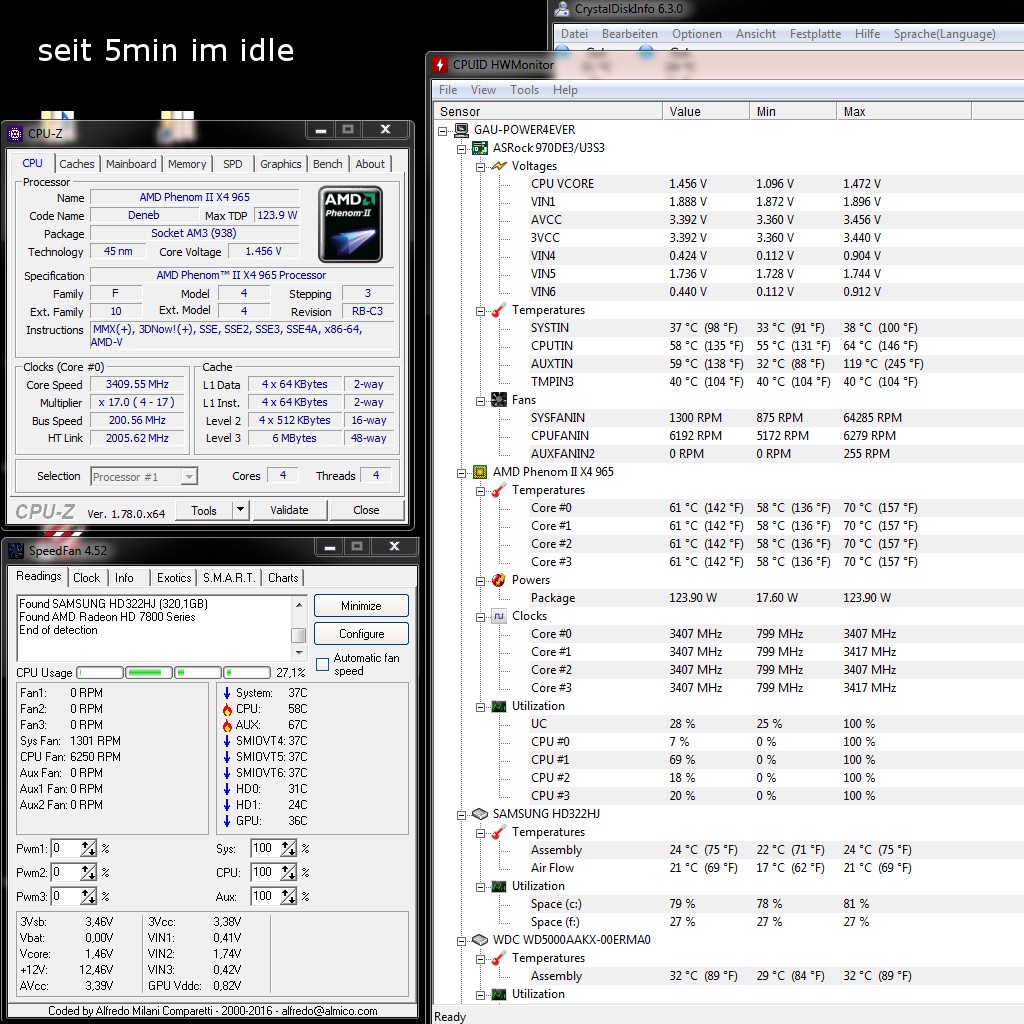Click the ASRock 970DE3/U3S3 mainboard icon
This screenshot has height=1024, width=1024.
click(x=480, y=148)
